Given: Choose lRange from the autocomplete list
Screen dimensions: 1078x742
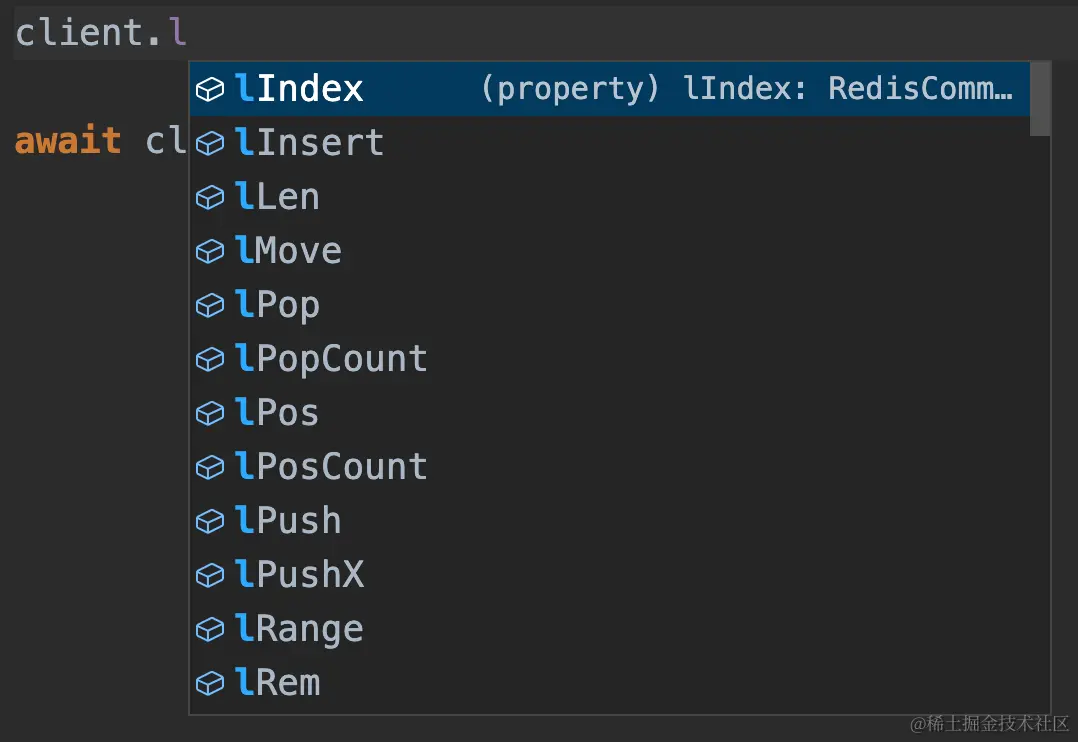Looking at the screenshot, I should click(x=610, y=629).
